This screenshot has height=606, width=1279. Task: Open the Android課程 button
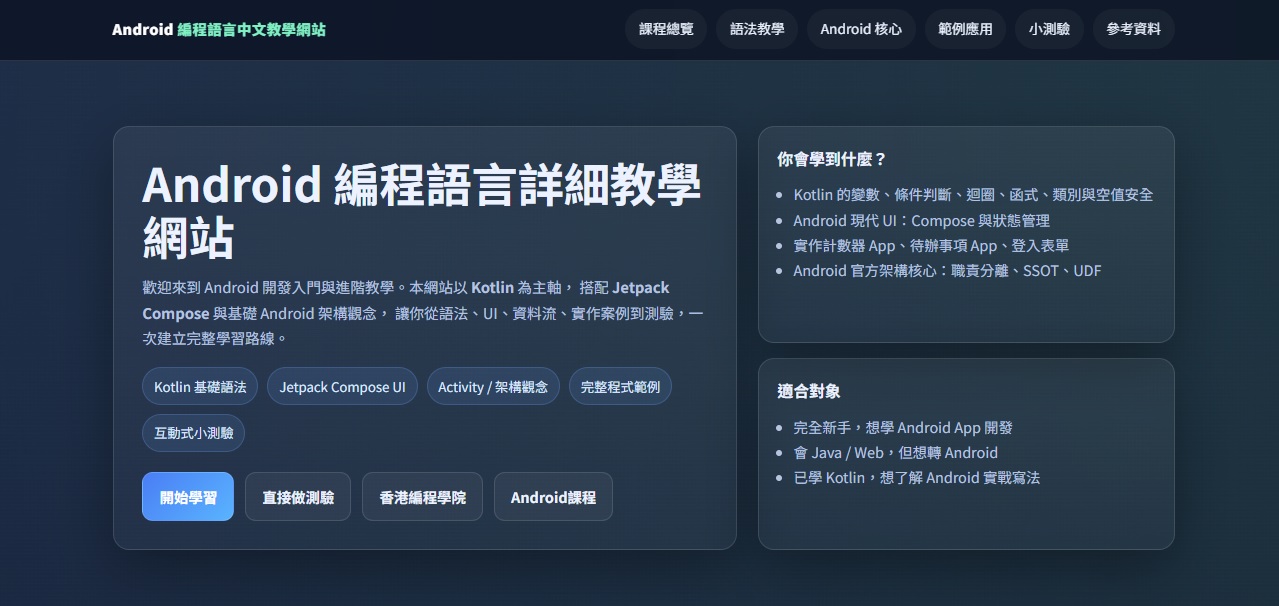553,497
